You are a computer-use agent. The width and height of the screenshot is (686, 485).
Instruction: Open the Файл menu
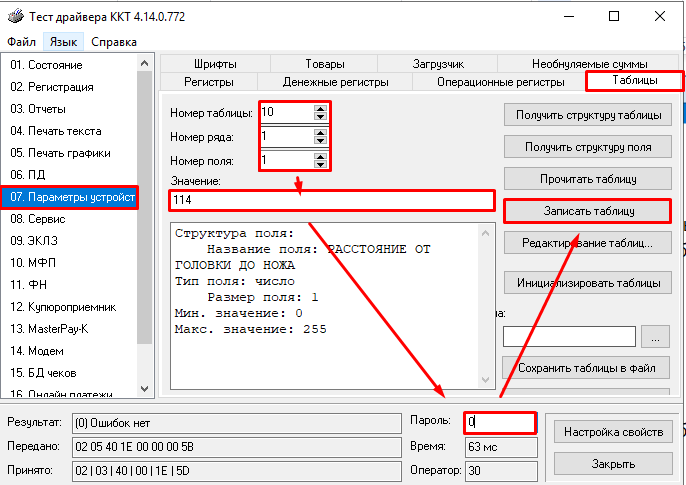[x=21, y=42]
